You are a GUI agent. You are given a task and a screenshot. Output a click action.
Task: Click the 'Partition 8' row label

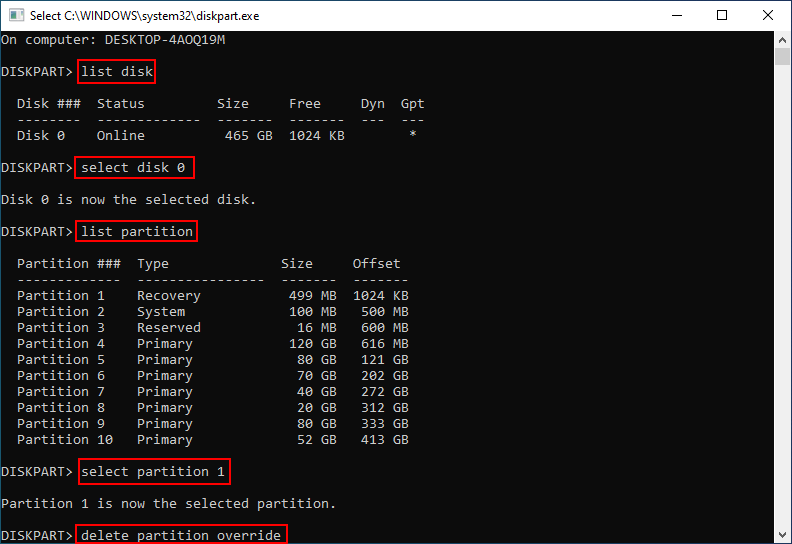point(61,408)
